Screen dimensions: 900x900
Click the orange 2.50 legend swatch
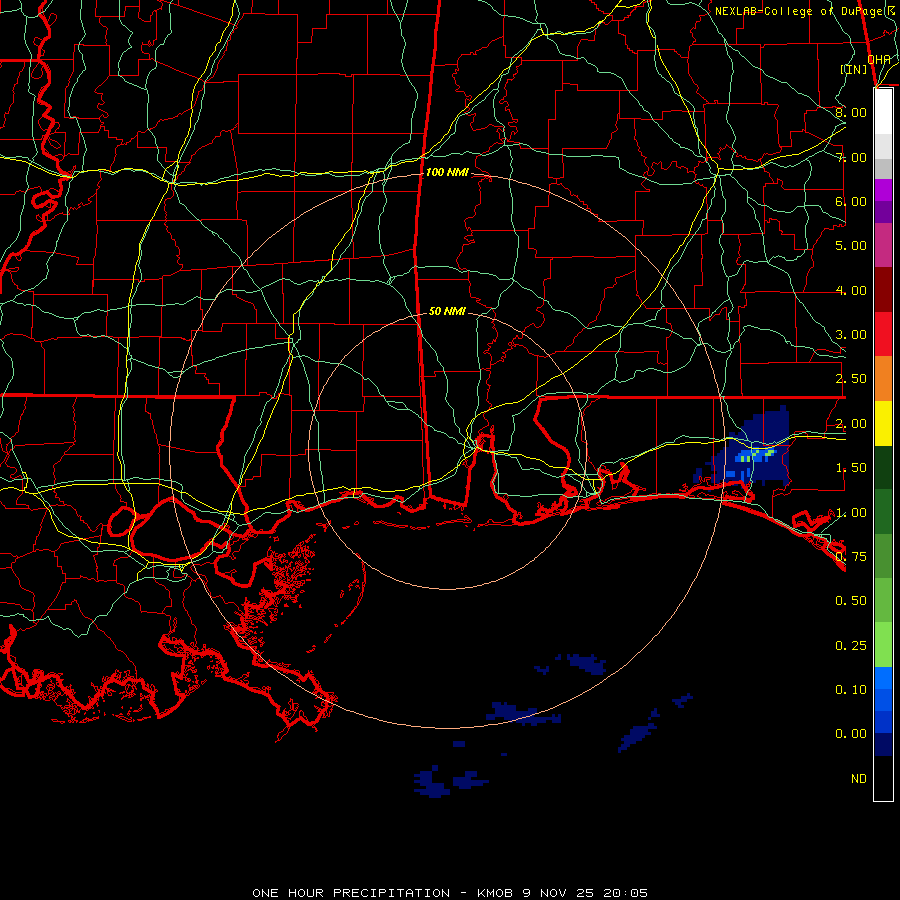click(x=883, y=379)
